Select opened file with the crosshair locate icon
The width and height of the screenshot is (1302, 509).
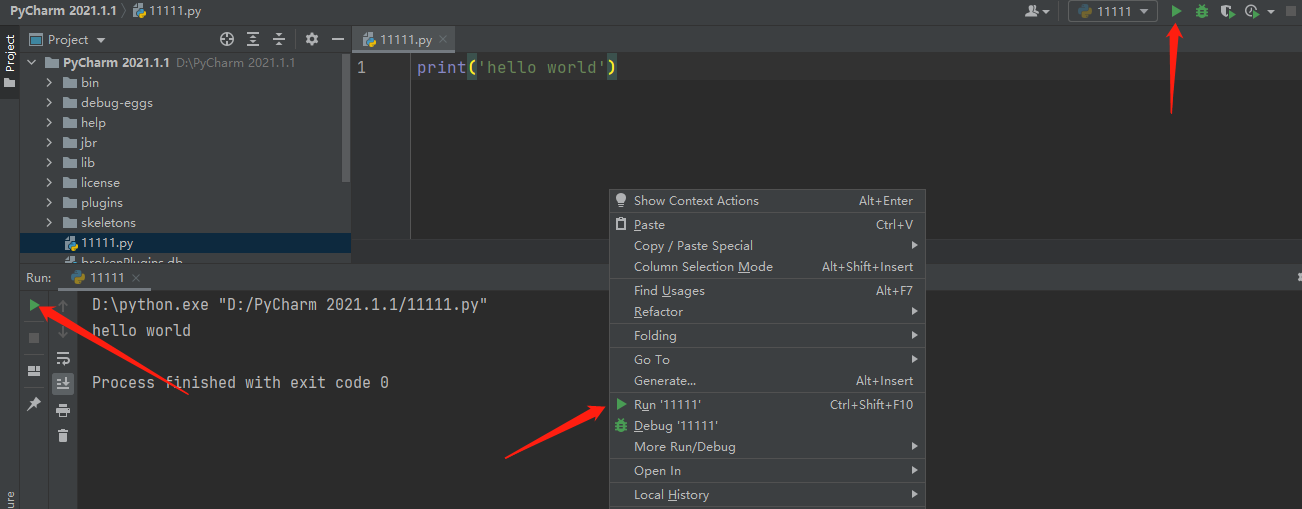[227, 39]
